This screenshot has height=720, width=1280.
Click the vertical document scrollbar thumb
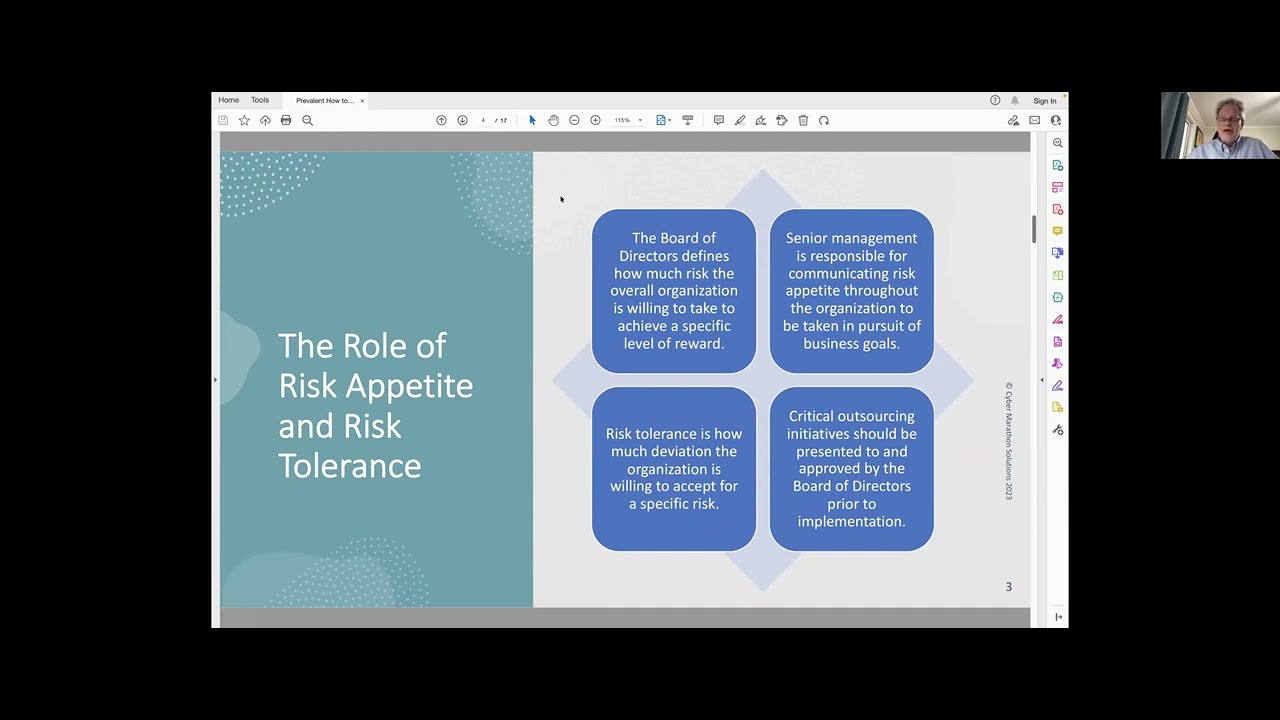pyautogui.click(x=1034, y=228)
